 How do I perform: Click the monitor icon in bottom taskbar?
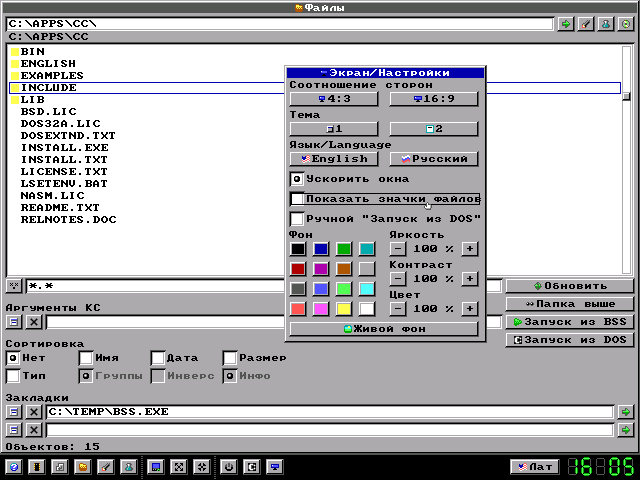275,467
